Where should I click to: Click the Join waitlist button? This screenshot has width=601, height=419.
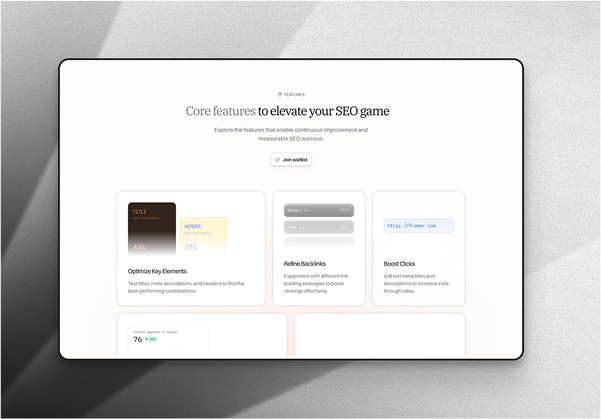point(291,160)
